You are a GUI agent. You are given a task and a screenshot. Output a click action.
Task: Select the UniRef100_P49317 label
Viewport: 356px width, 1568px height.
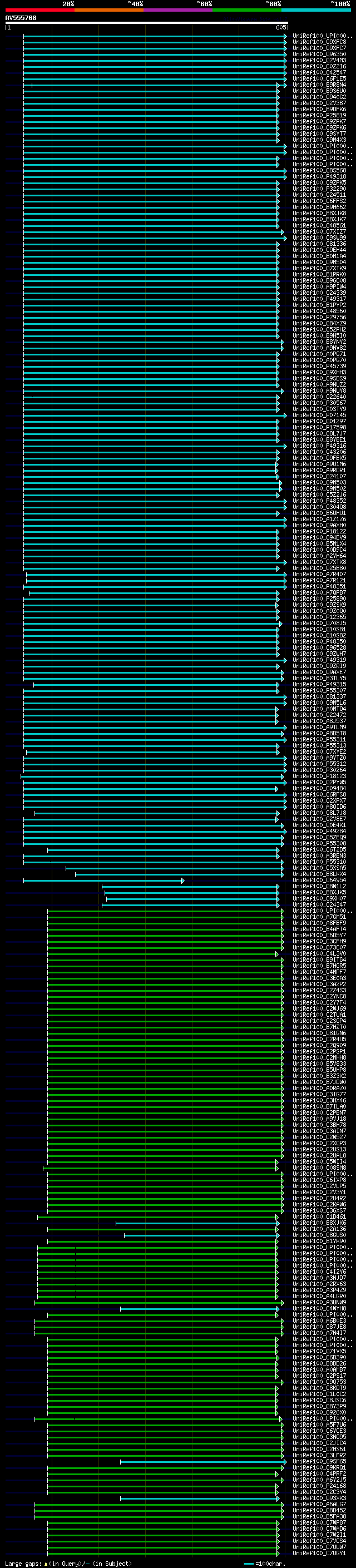coord(319,299)
